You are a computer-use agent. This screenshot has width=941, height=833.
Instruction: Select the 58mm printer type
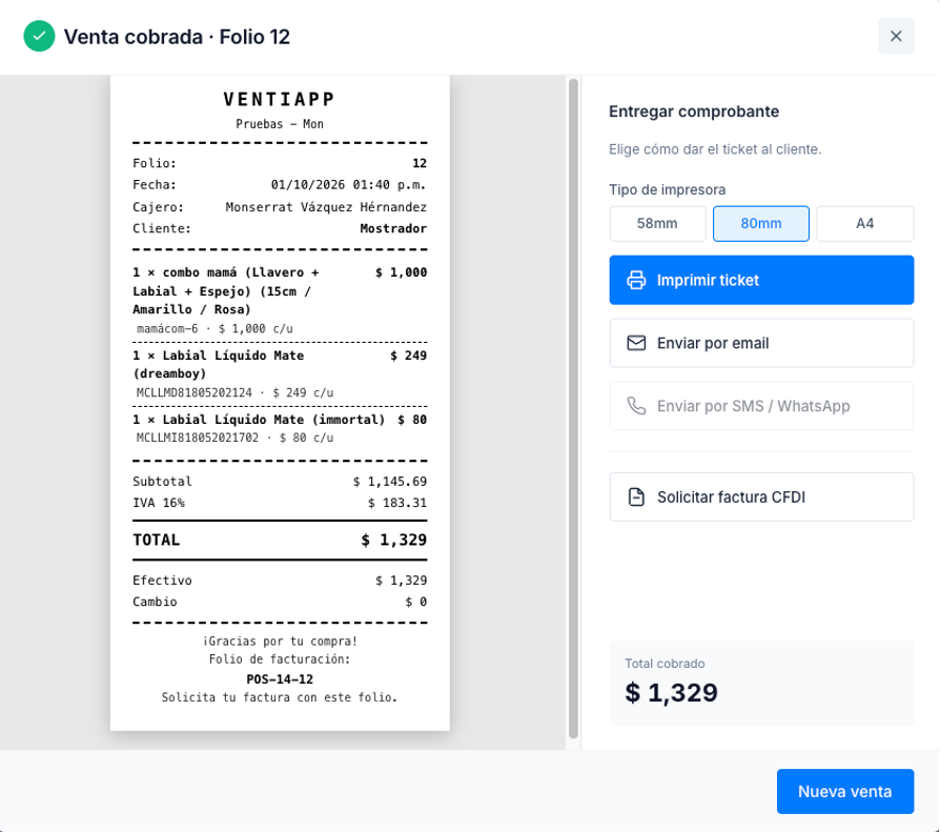click(x=657, y=223)
